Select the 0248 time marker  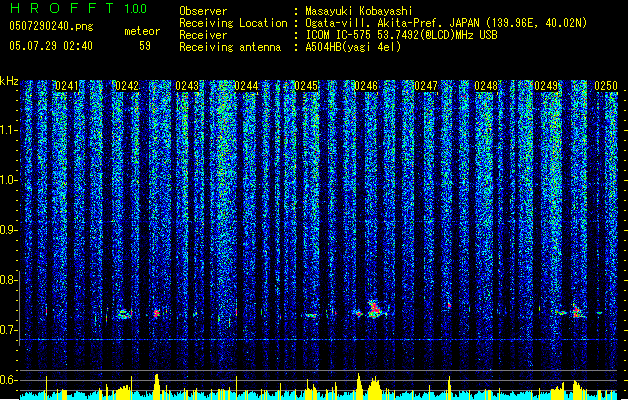[486, 86]
